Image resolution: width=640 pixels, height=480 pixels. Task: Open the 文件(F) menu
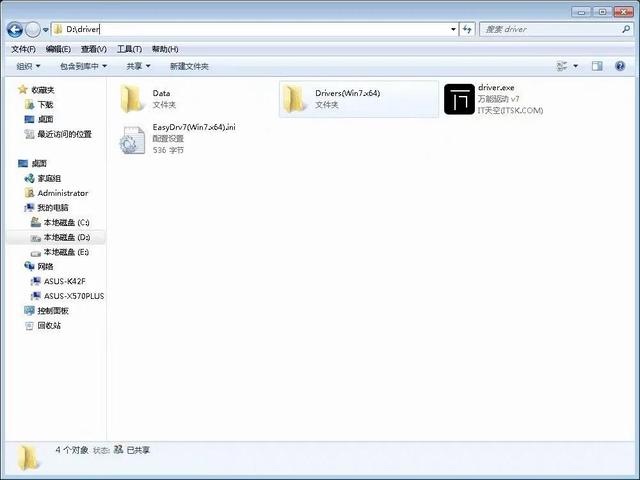click(x=23, y=49)
